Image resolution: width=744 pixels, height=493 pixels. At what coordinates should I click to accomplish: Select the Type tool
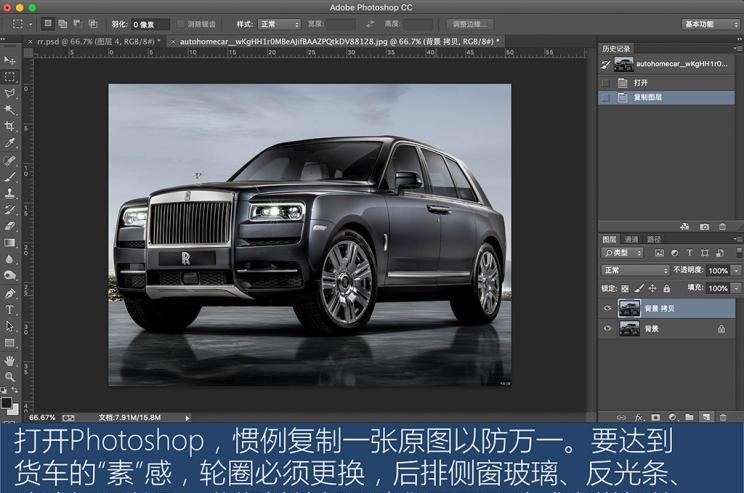pyautogui.click(x=9, y=310)
